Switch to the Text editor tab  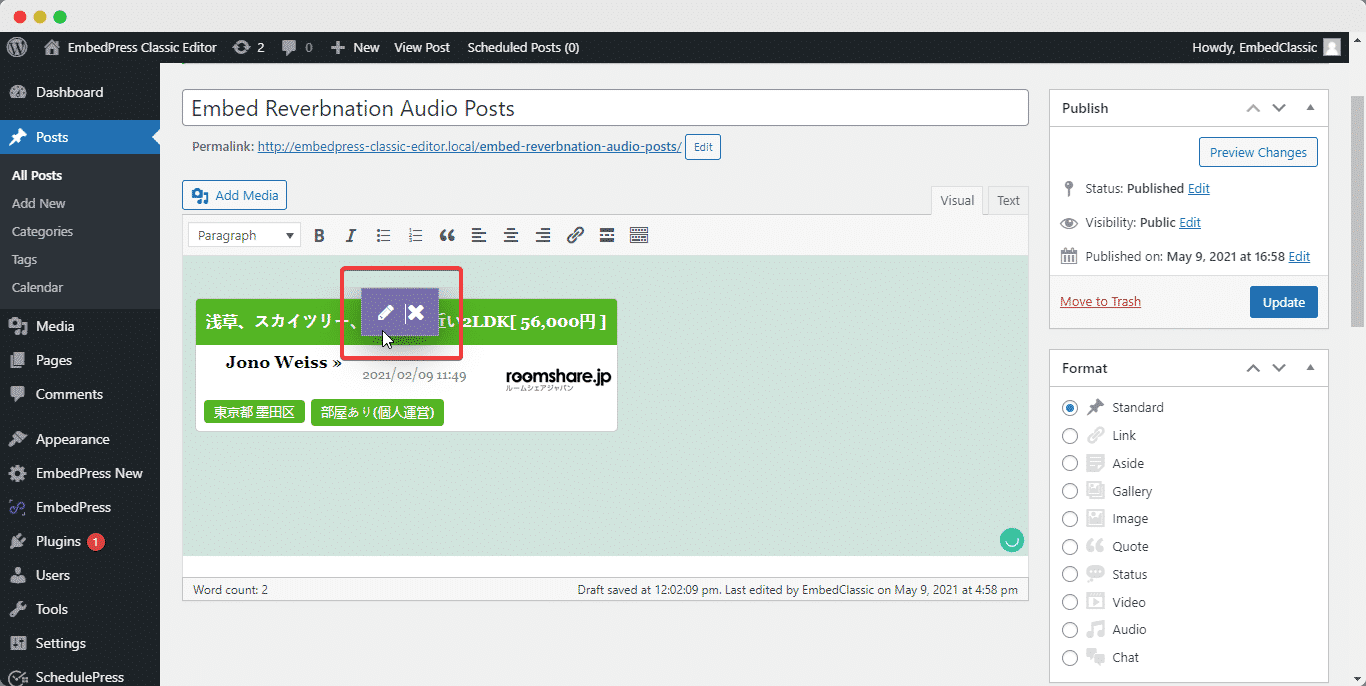pos(1008,200)
